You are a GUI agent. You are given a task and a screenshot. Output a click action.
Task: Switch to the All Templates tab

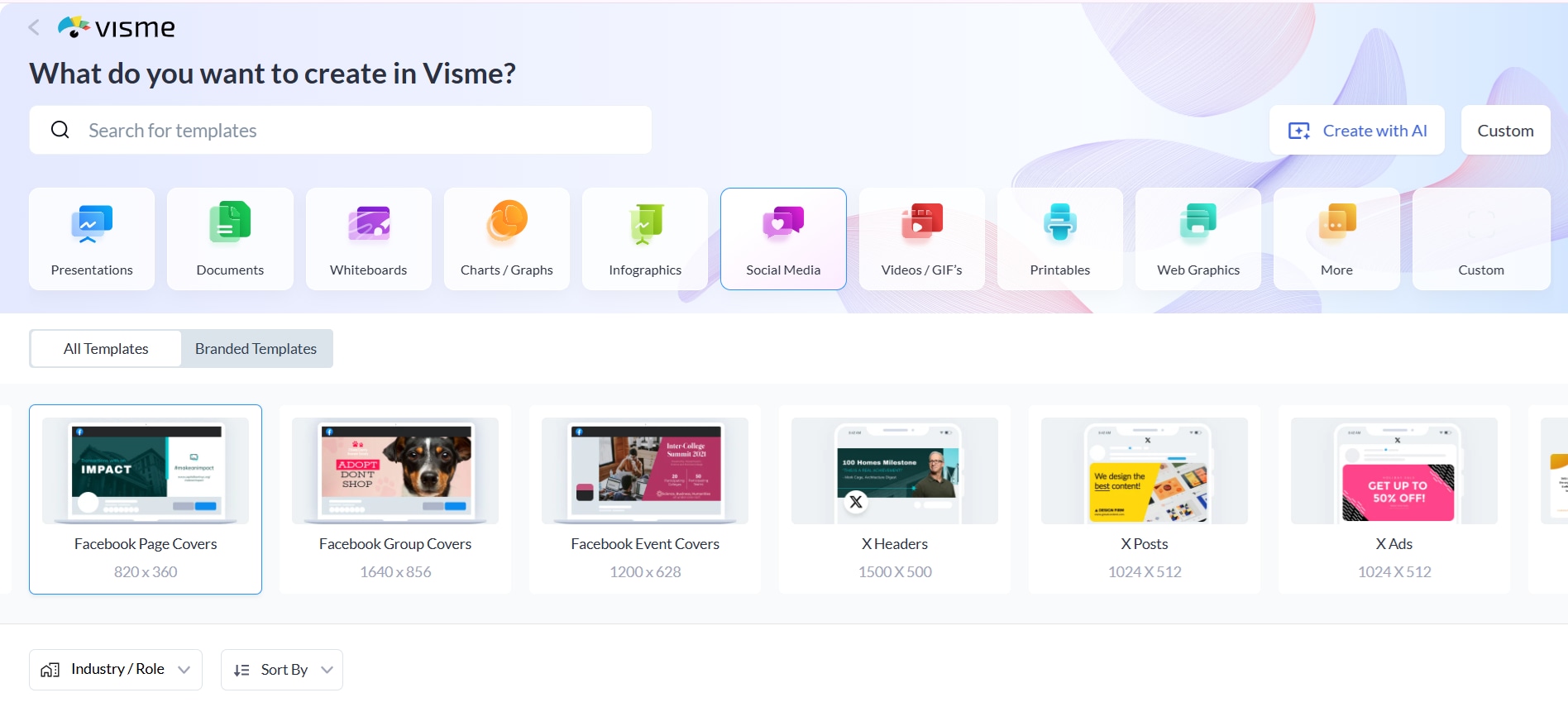click(106, 349)
